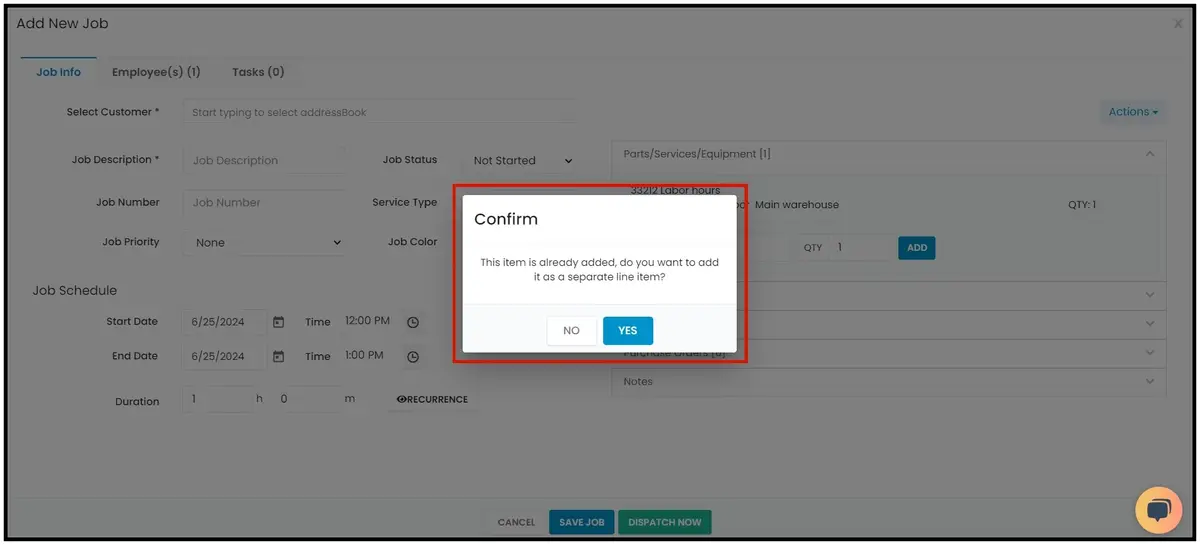Open the Start Date calendar icon
The height and width of the screenshot is (545, 1200).
[279, 322]
